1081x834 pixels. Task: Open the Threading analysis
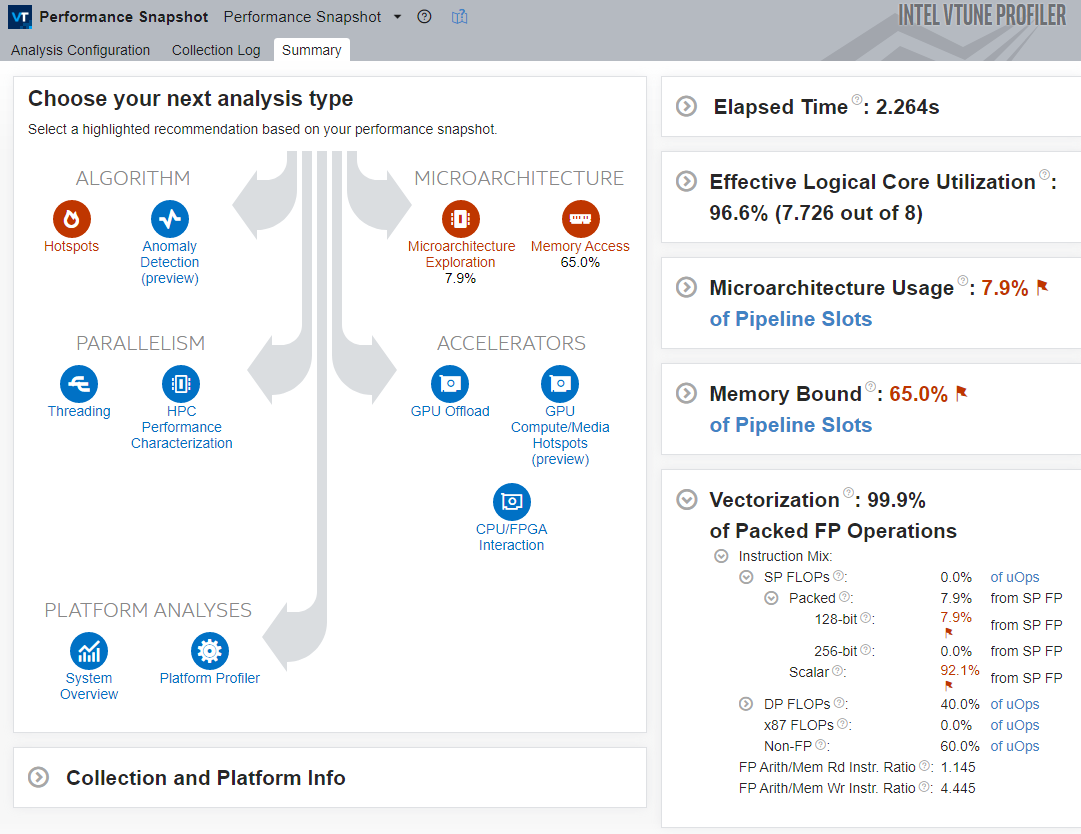(x=79, y=382)
